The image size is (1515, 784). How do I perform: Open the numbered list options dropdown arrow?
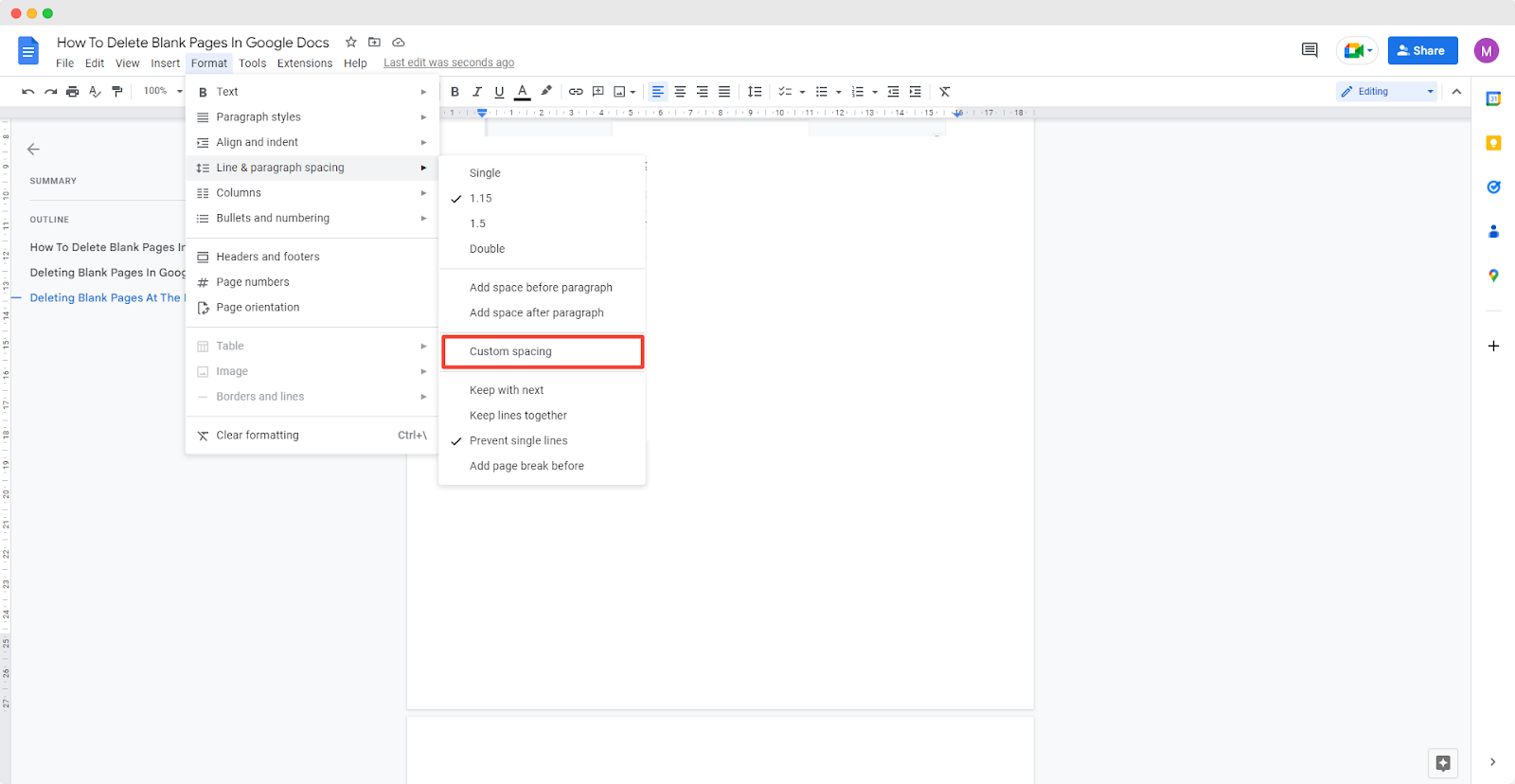point(875,93)
